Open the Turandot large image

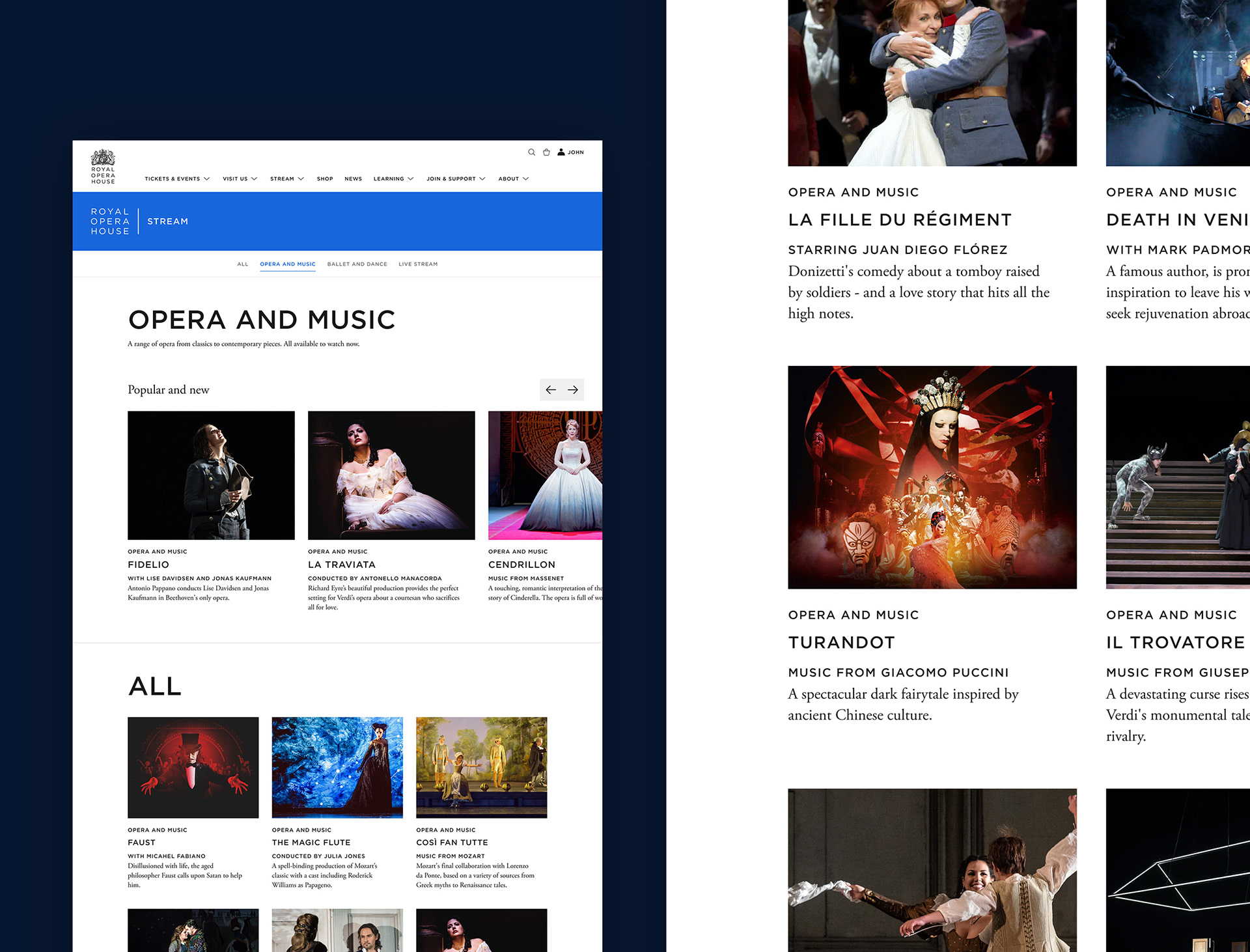(932, 477)
